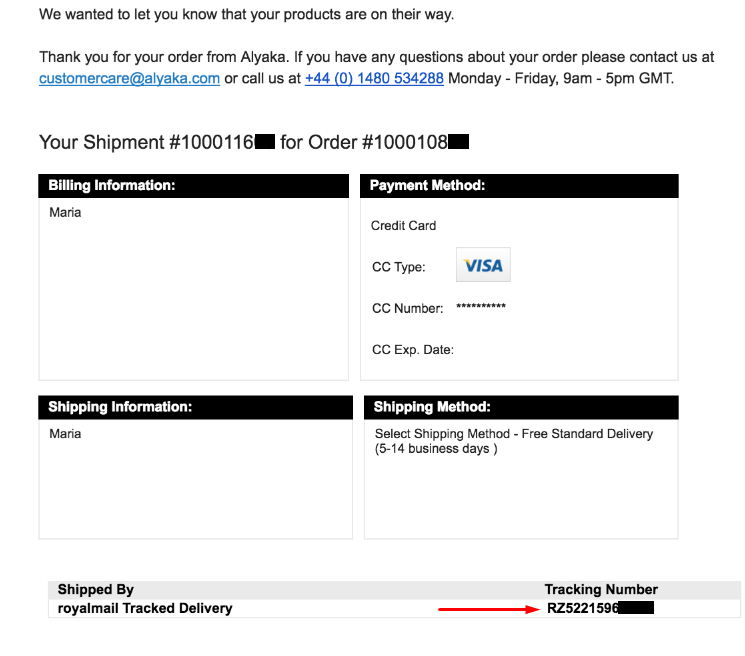Click the Free Standard Delivery text

pos(587,434)
